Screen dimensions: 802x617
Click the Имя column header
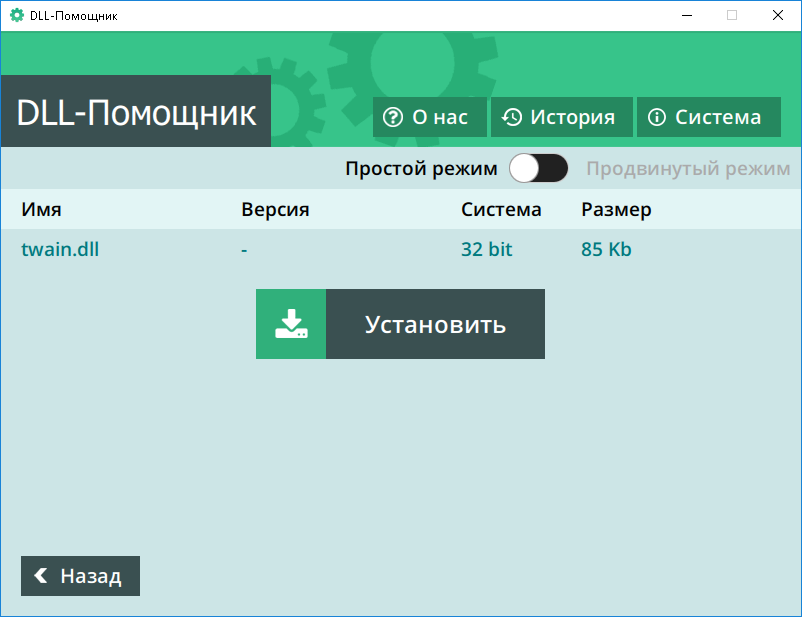41,209
